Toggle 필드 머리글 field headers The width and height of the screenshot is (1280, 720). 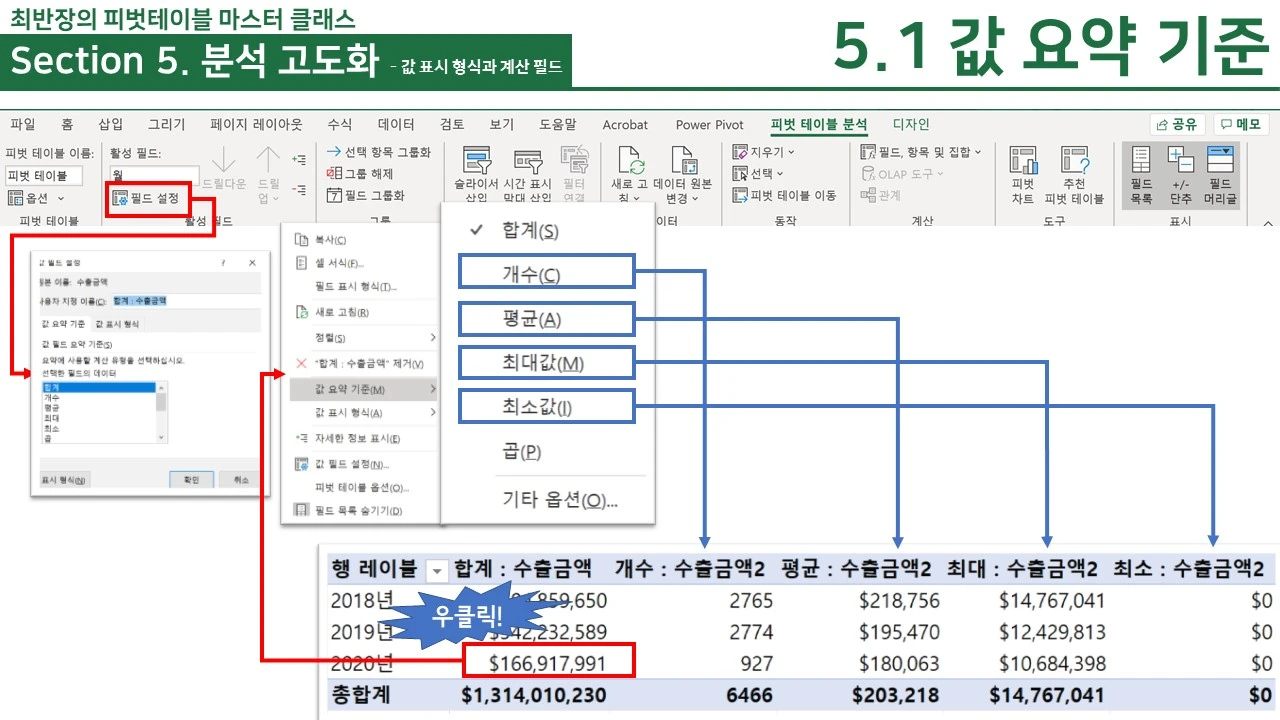[x=1222, y=175]
